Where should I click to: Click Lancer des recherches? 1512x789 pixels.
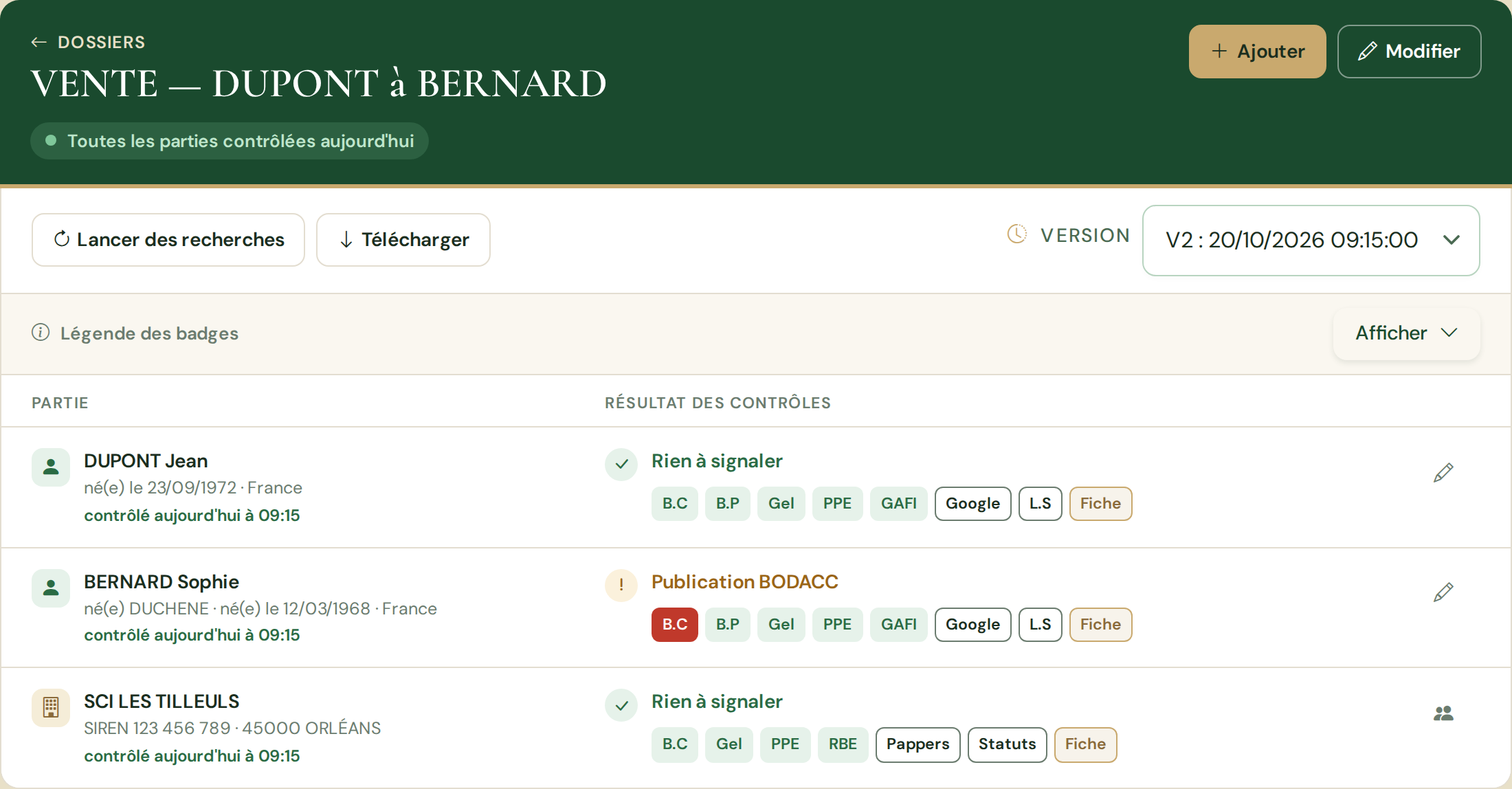click(168, 240)
